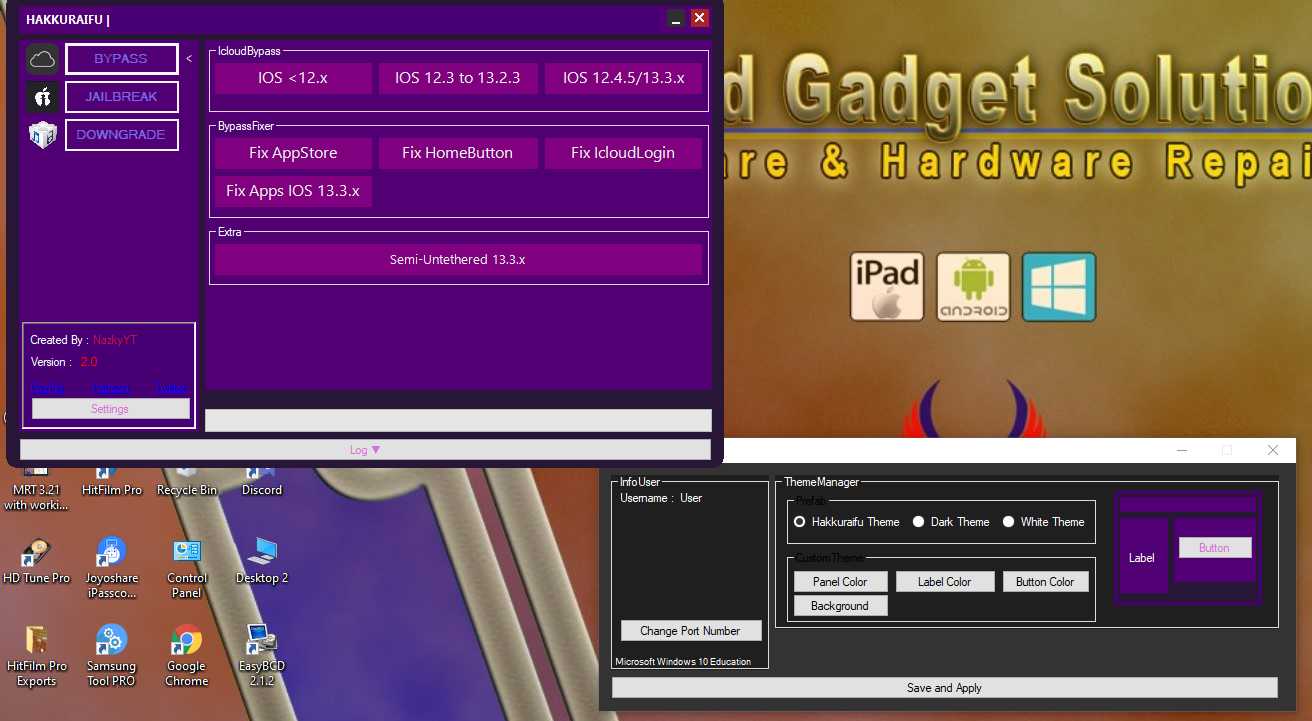Close the theme settings window

pyautogui.click(x=1272, y=450)
